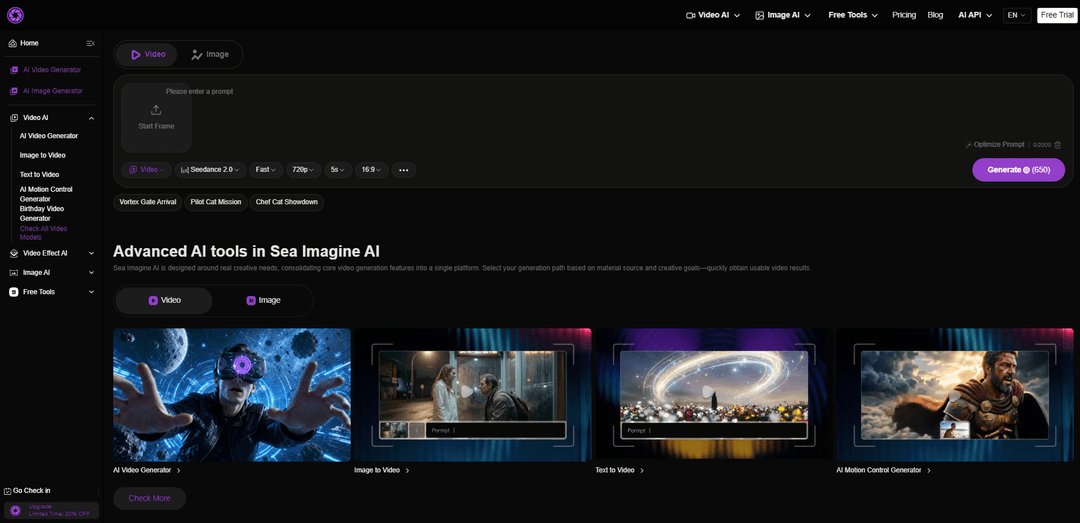The image size is (1080, 523).
Task: Open the AI API top dropdown
Action: coord(975,15)
